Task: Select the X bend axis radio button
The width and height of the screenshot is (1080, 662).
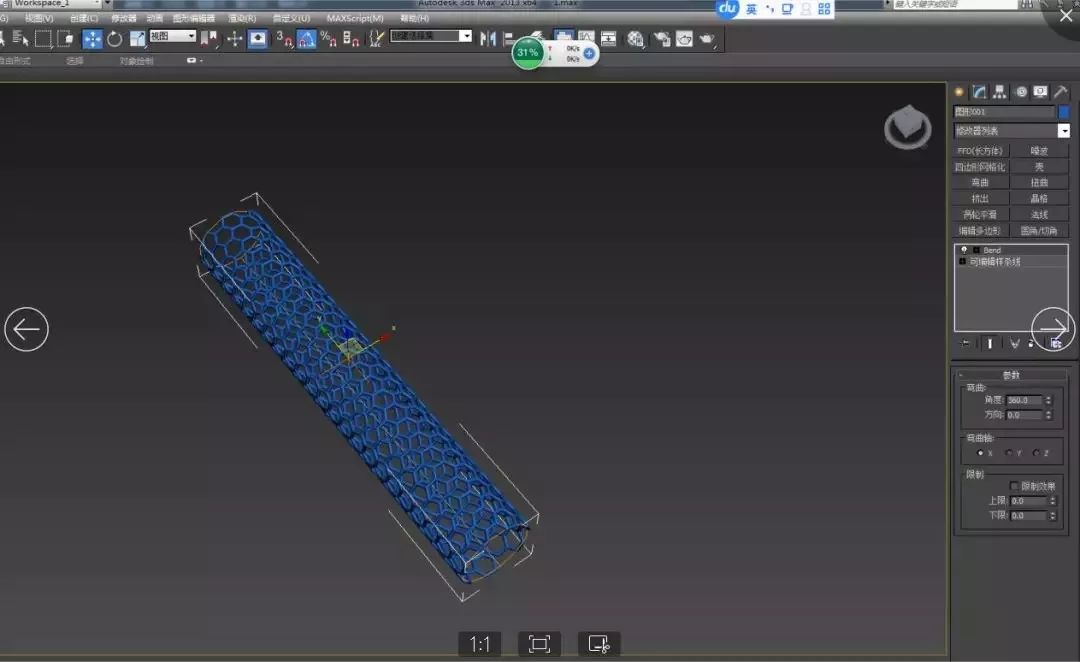Action: pyautogui.click(x=980, y=453)
